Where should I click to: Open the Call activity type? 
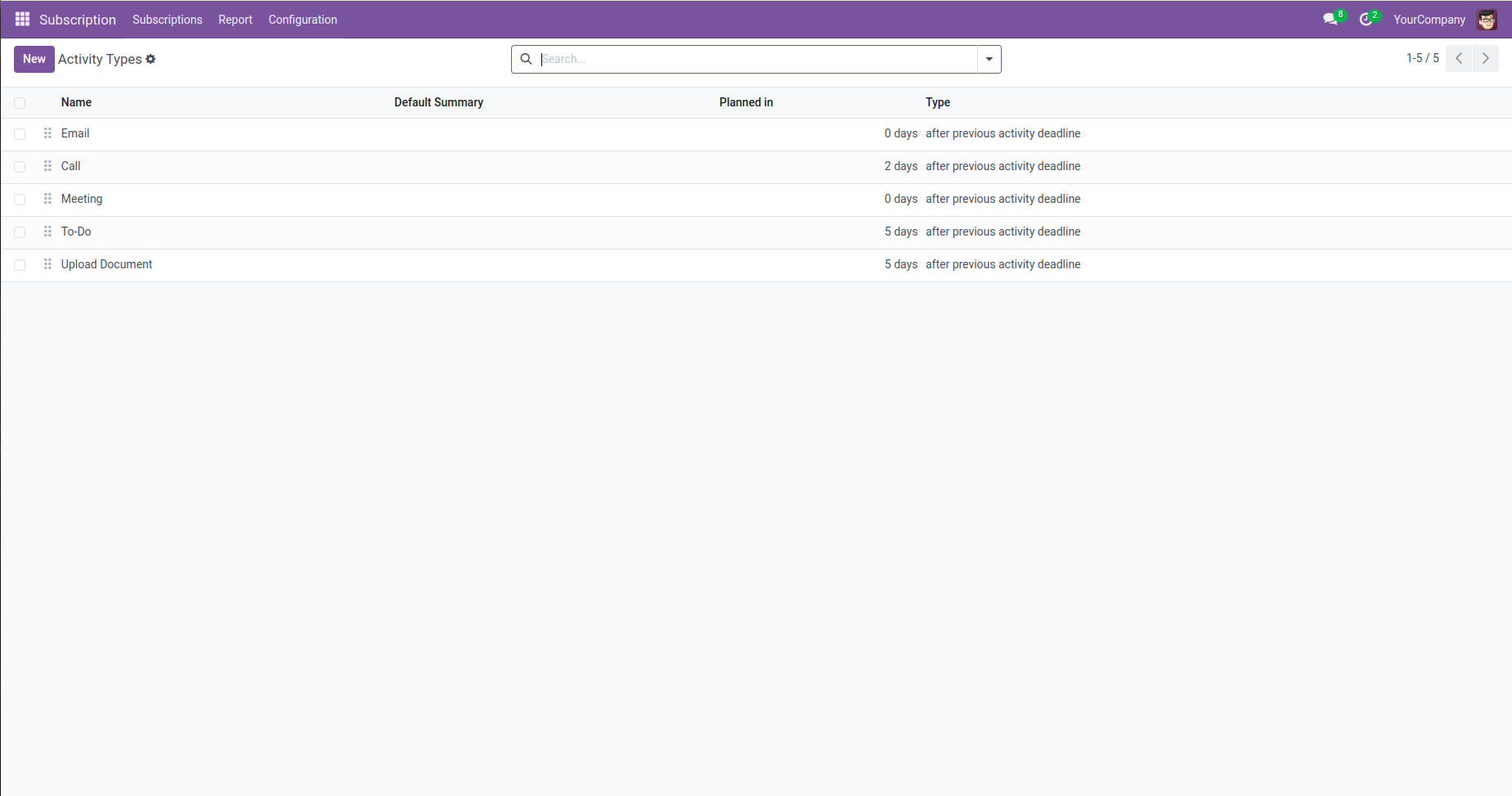tap(71, 166)
